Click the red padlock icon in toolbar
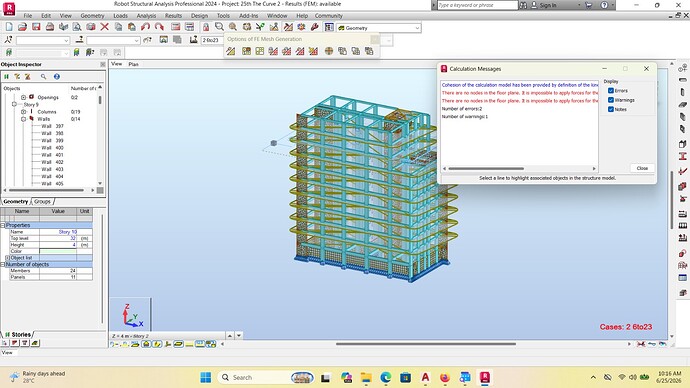 point(206,27)
